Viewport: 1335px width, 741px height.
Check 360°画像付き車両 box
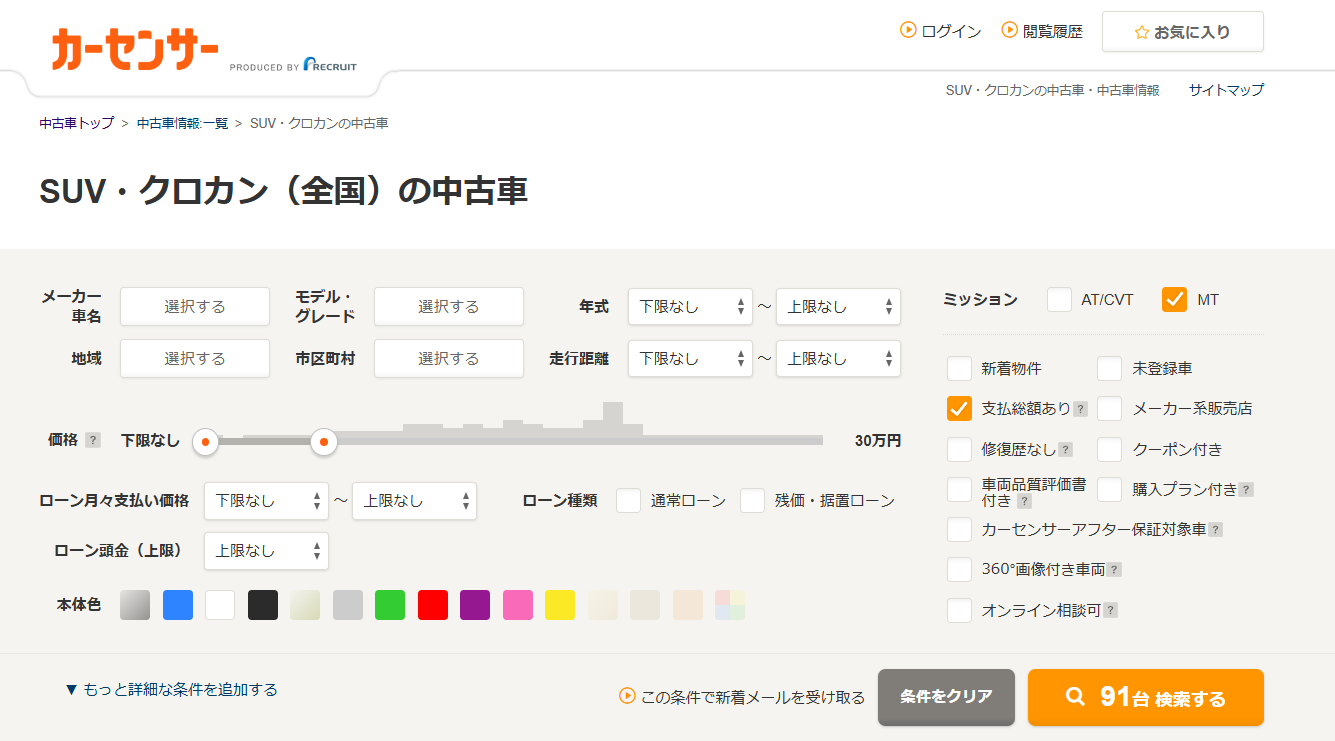(959, 569)
